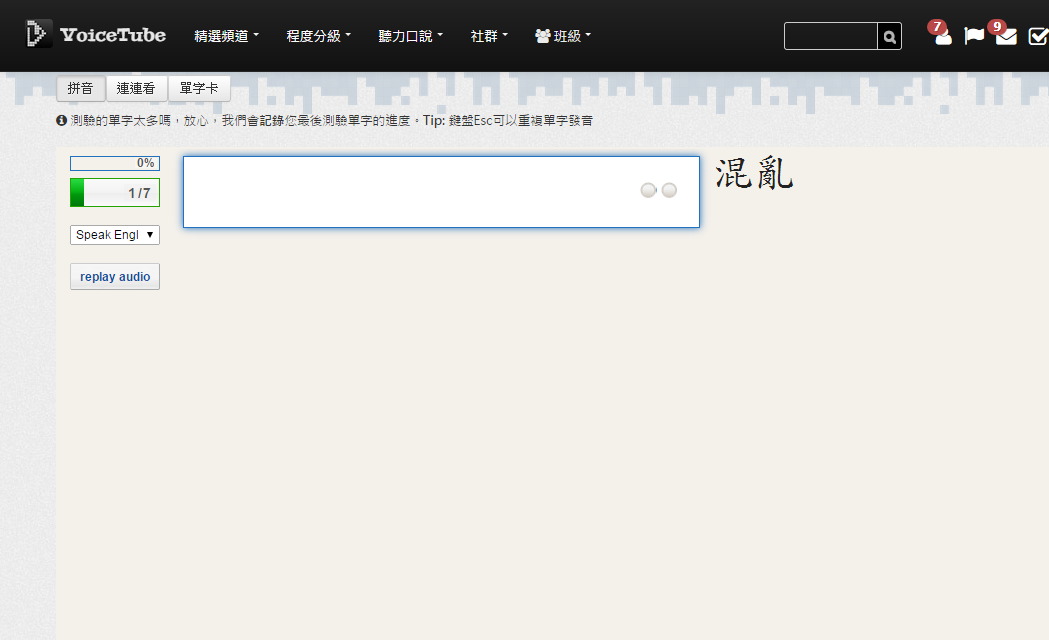Click inside the top search field
The height and width of the screenshot is (640, 1049).
tap(830, 36)
